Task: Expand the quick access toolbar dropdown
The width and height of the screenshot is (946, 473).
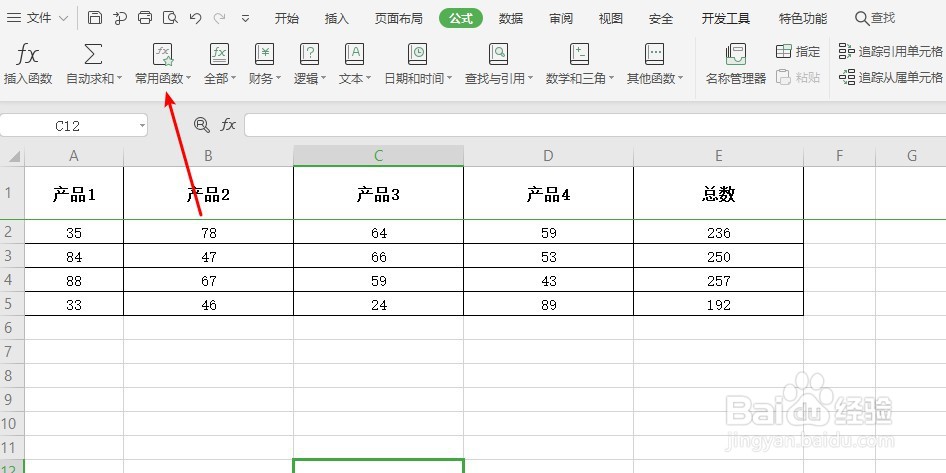Action: coord(245,18)
